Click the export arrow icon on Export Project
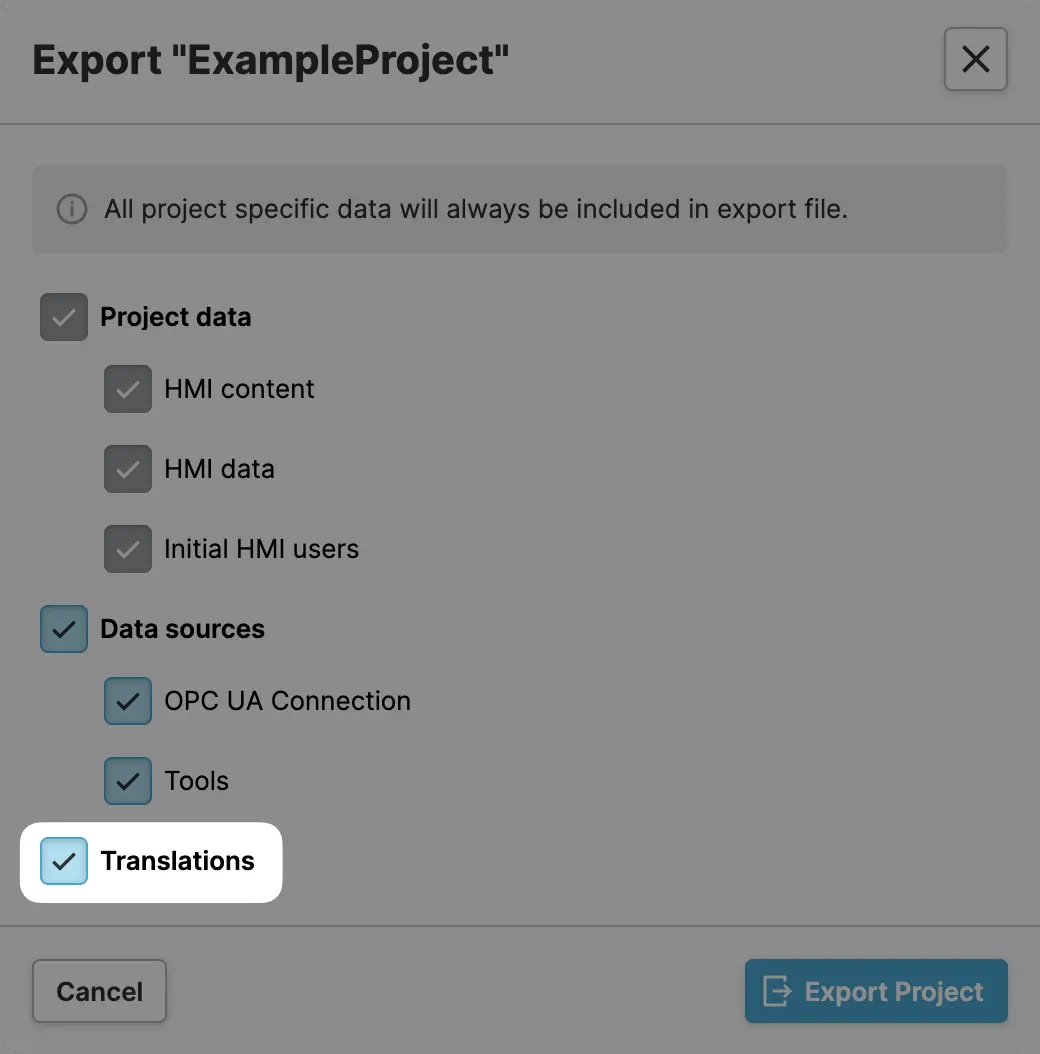 coord(777,991)
